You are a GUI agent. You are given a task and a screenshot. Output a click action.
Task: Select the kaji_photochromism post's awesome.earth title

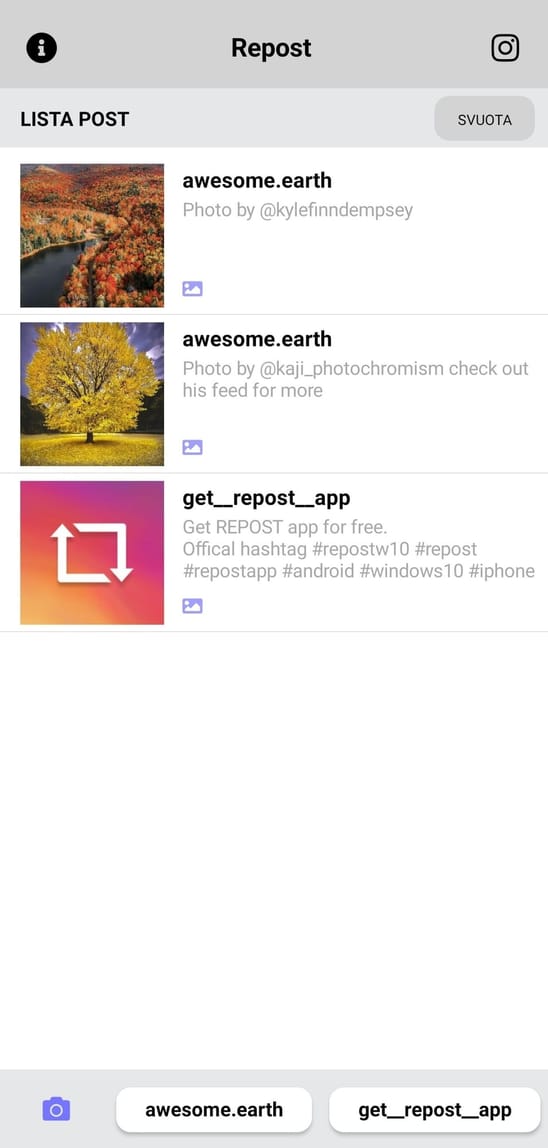[257, 339]
